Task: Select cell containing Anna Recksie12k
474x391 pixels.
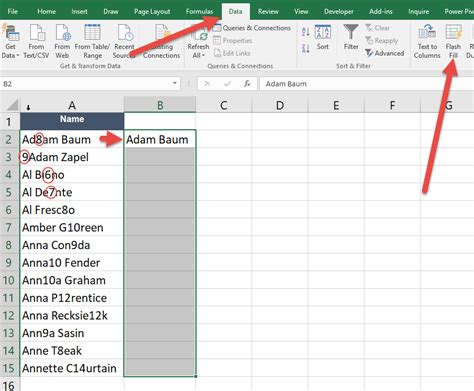Action: pyautogui.click(x=72, y=316)
